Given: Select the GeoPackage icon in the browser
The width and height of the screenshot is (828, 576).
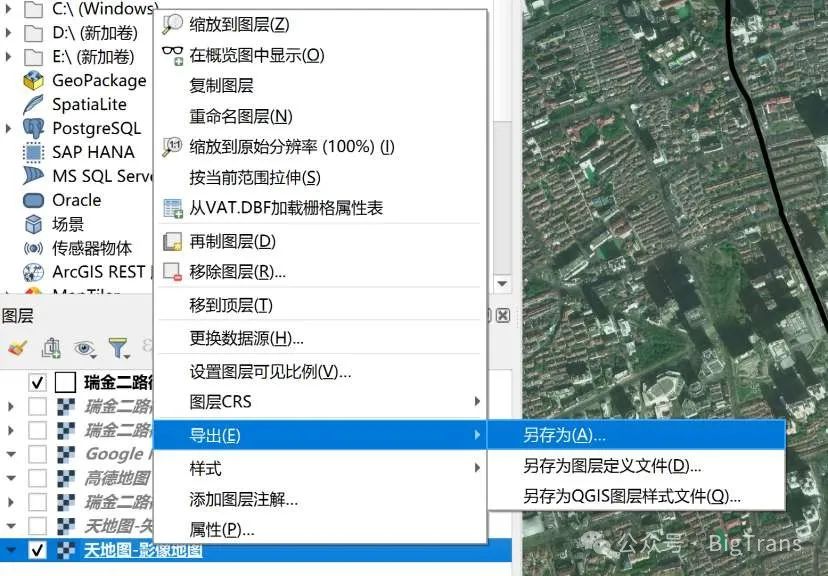Looking at the screenshot, I should pyautogui.click(x=33, y=80).
